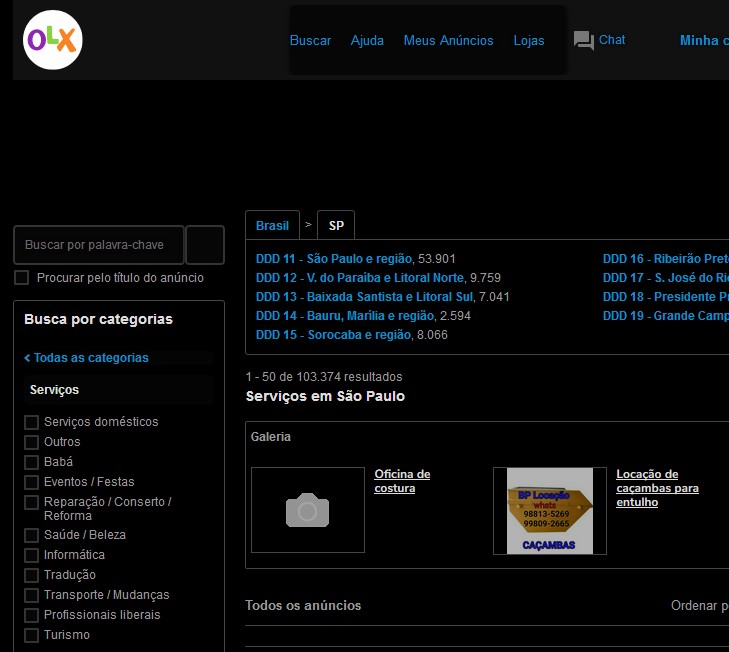Open the Oficina de costura ad title

(402, 481)
